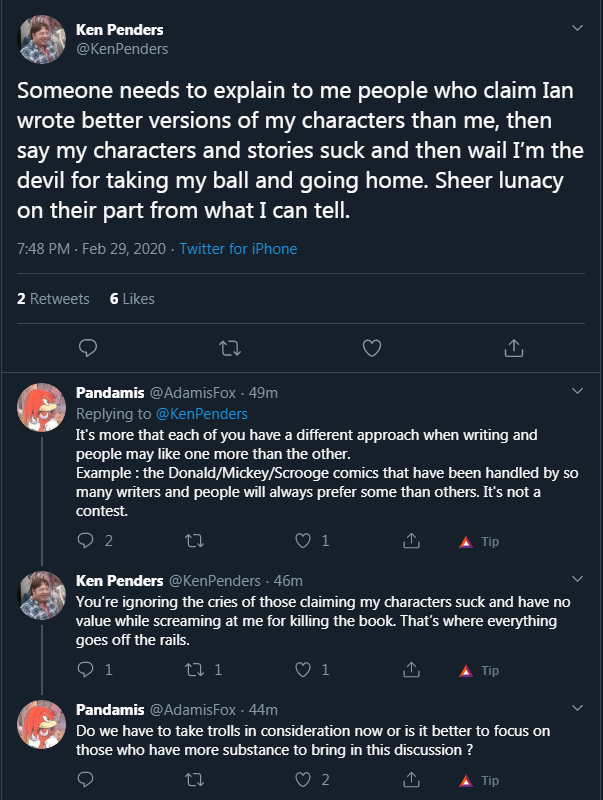
Task: Retweet Ken Penders' 46m reply
Action: pyautogui.click(x=194, y=669)
